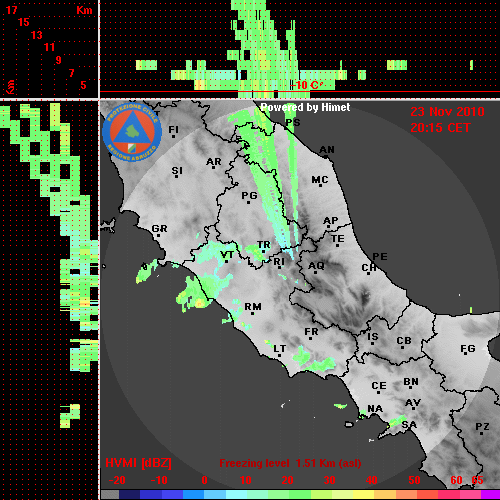Click the 'Freezing level 1.51 Km (asl)' text
This screenshot has width=500, height=500.
pos(290,463)
